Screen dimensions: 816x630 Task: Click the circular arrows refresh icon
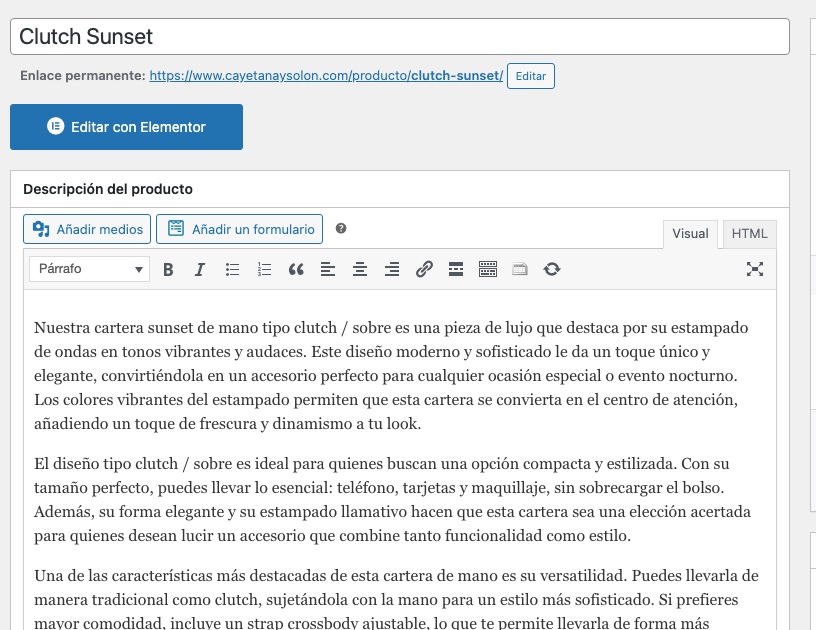[552, 269]
